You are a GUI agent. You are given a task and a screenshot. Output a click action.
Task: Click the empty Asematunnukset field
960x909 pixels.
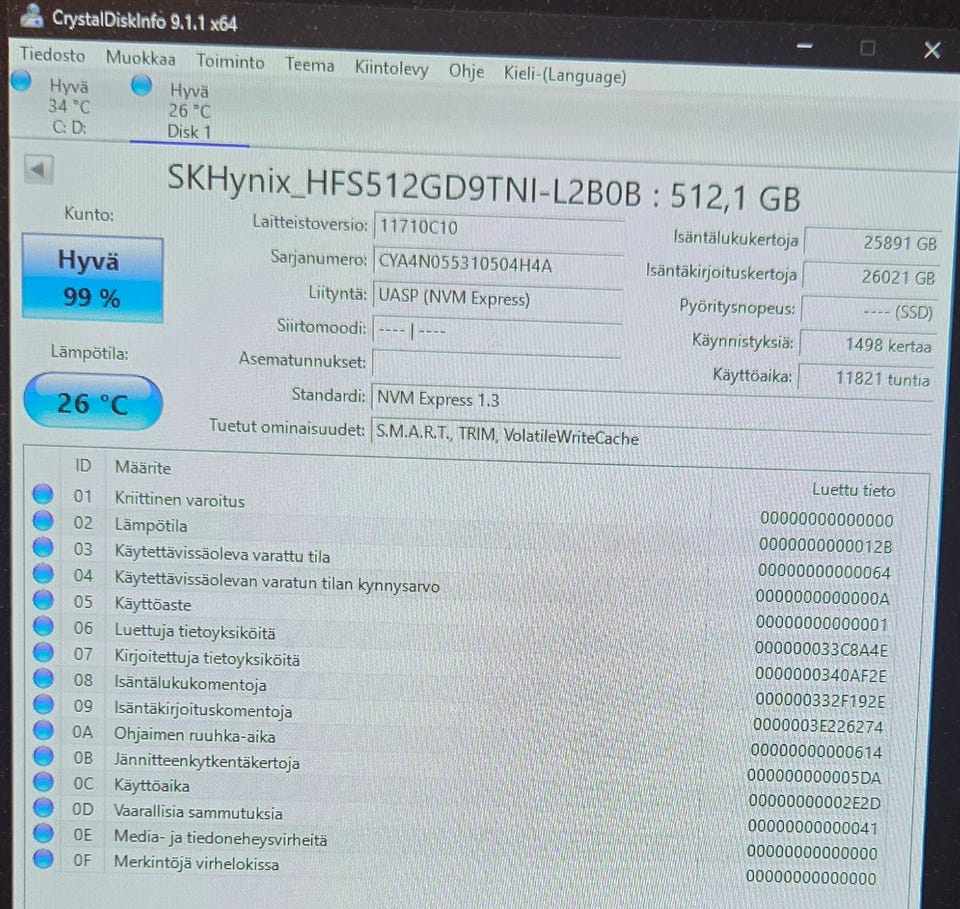(496, 365)
